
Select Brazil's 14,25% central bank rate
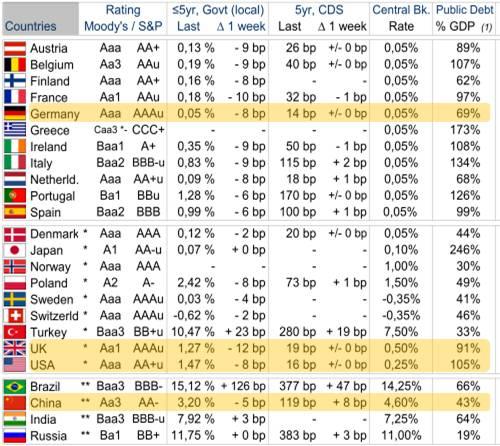pos(401,386)
